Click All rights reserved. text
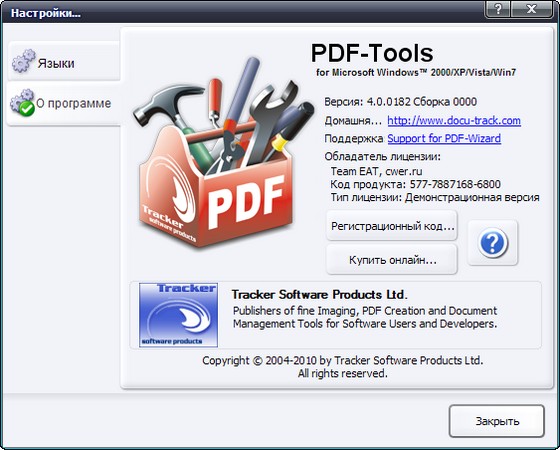The image size is (560, 450). coord(343,374)
